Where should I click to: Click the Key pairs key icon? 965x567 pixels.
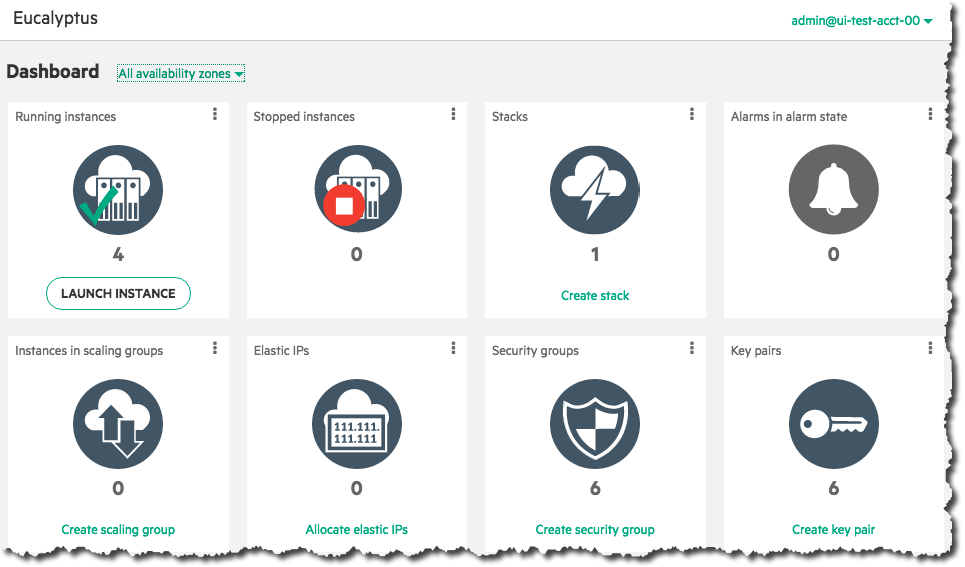tap(833, 424)
